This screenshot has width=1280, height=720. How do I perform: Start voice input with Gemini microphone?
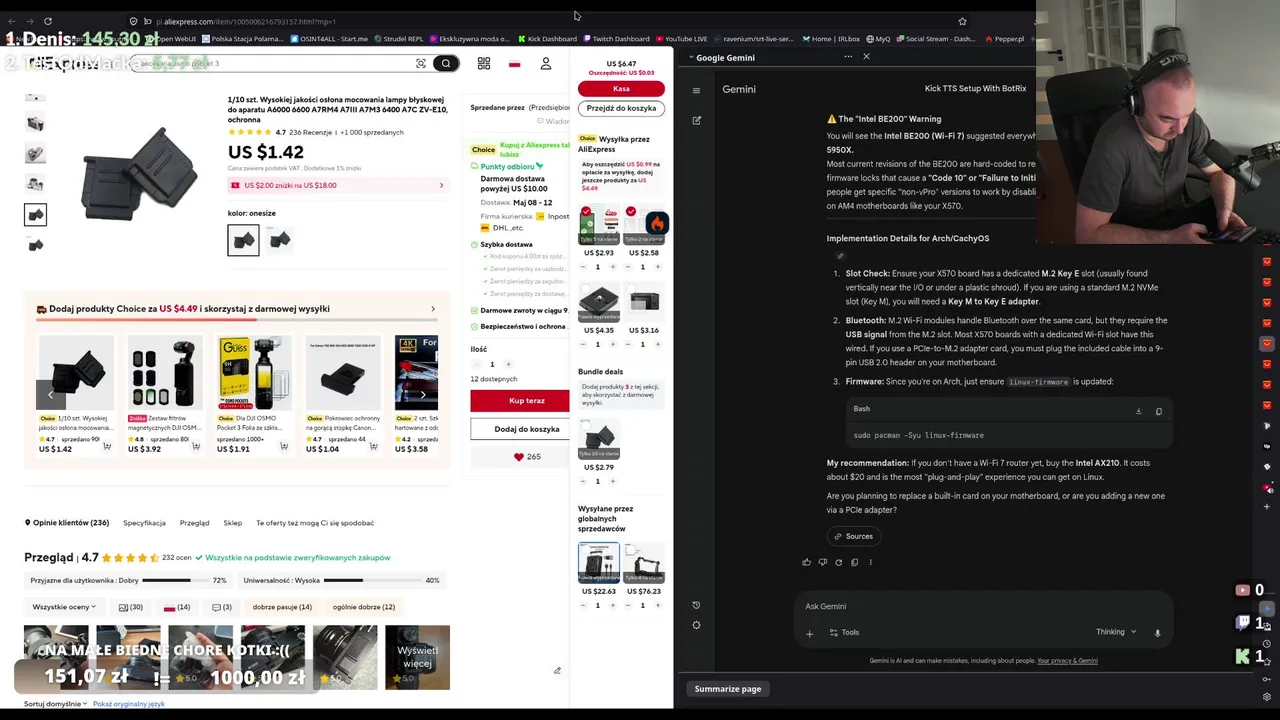coord(1157,632)
